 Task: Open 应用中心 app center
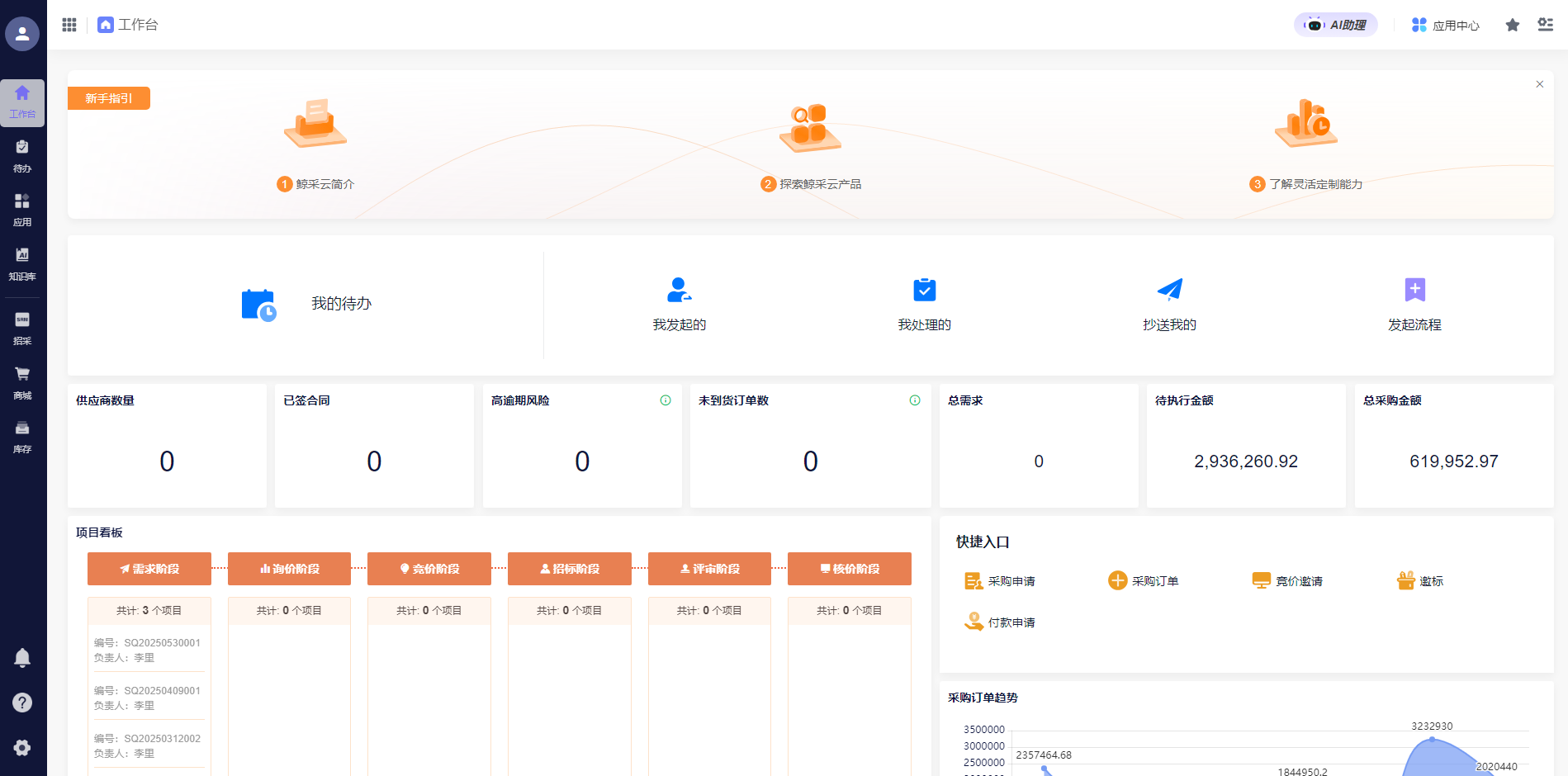pyautogui.click(x=1445, y=25)
